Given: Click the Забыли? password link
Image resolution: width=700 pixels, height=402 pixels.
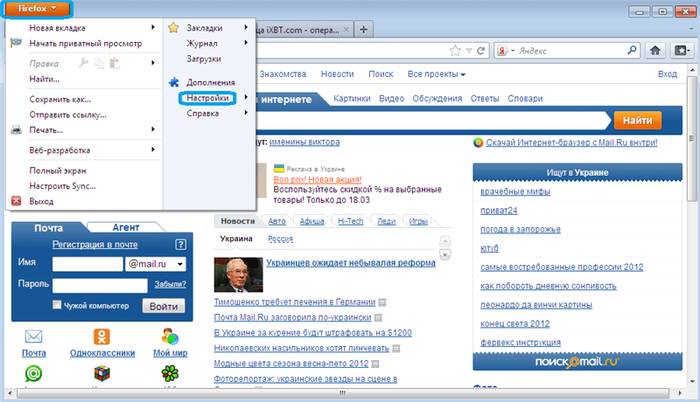Looking at the screenshot, I should (170, 284).
